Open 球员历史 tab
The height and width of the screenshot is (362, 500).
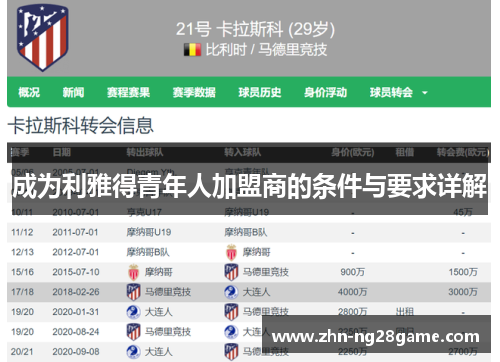260,92
